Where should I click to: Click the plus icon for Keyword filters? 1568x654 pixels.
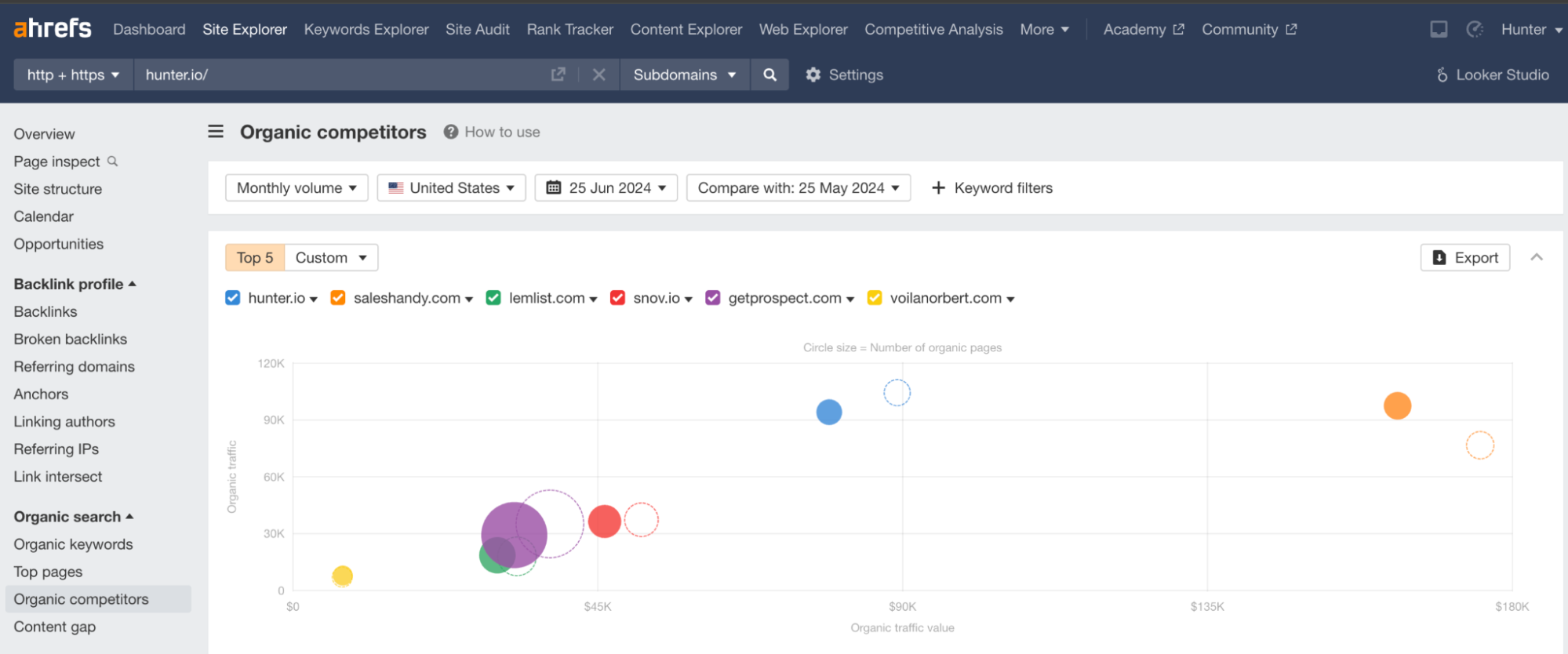[937, 187]
